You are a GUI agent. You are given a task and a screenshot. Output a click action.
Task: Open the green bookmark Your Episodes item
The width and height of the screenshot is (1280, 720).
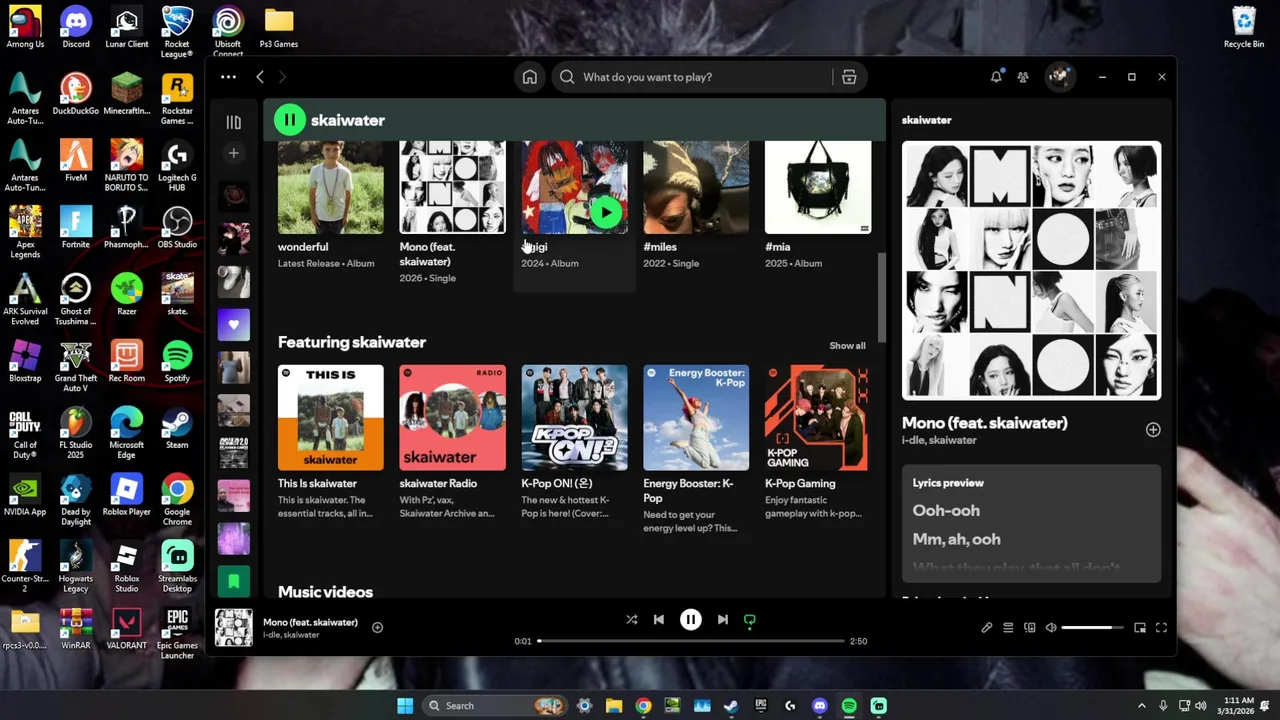(x=233, y=581)
